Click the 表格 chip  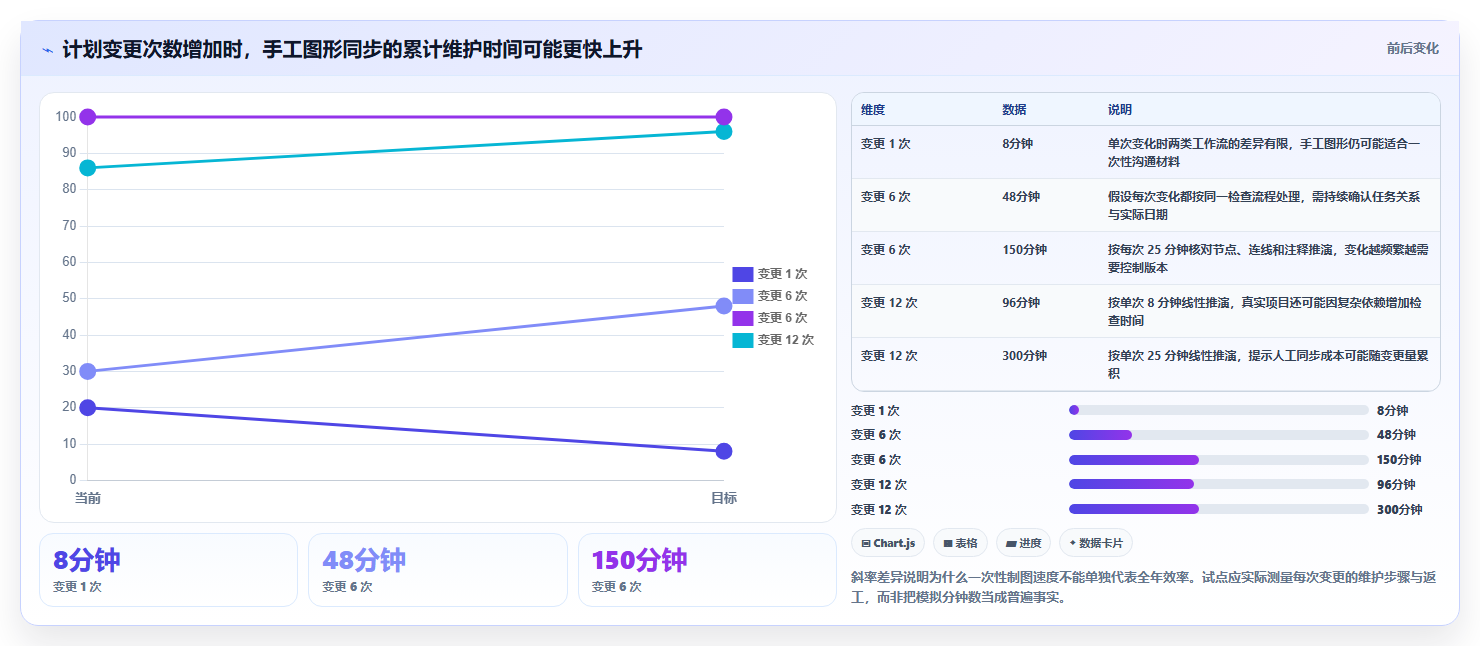pyautogui.click(x=961, y=543)
